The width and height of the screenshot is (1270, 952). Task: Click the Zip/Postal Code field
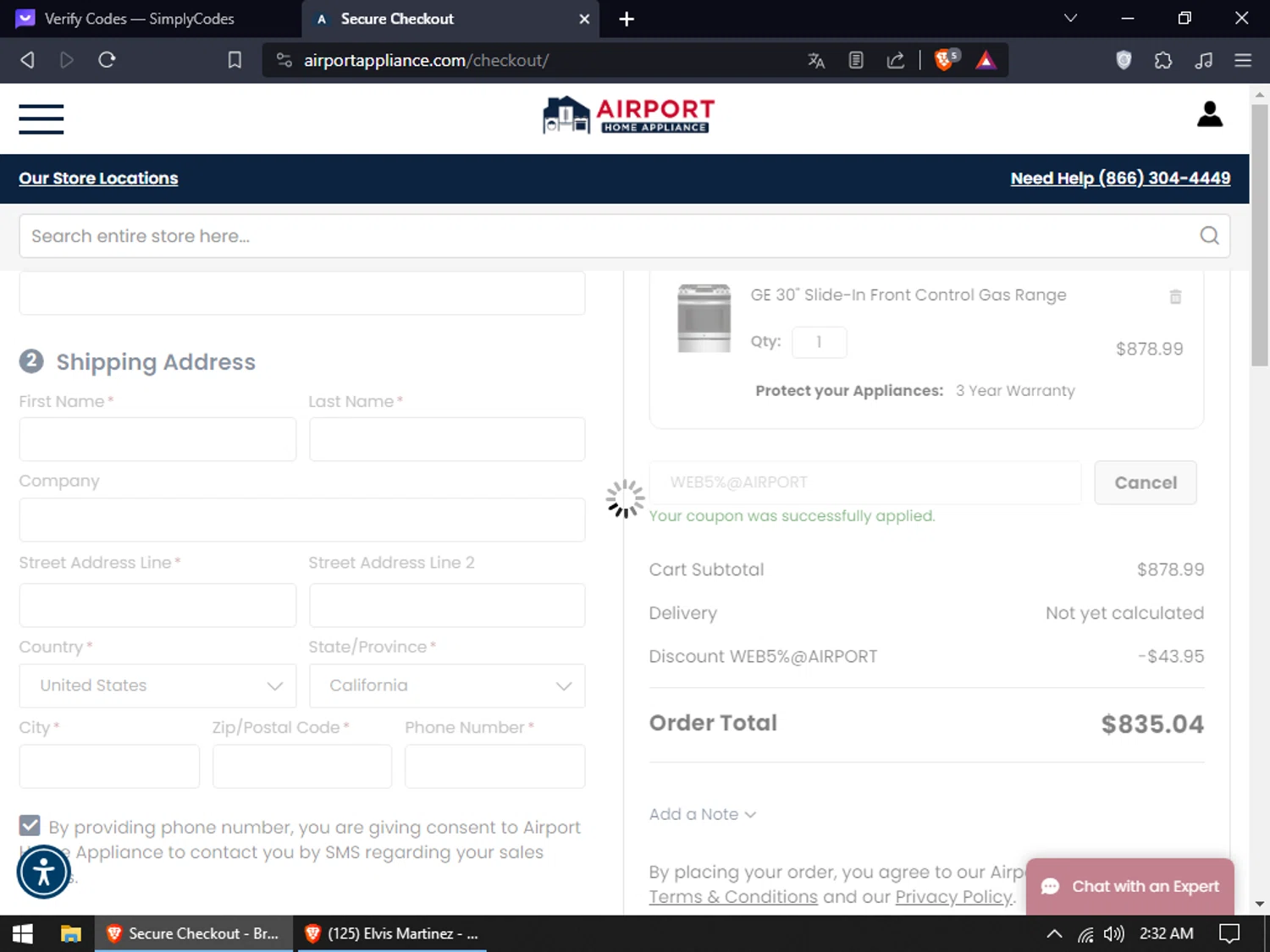(302, 767)
